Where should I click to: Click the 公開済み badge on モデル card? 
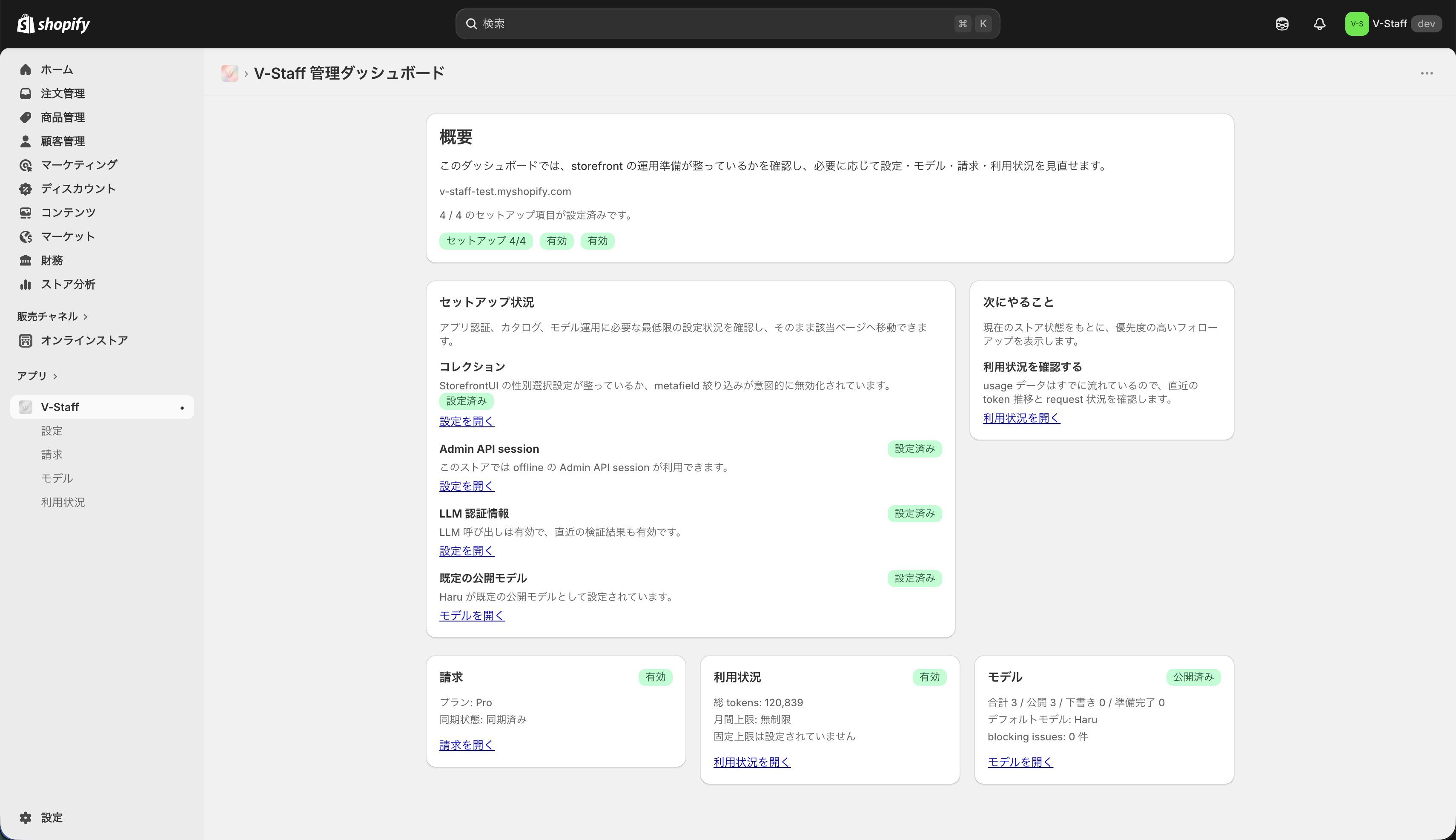[x=1193, y=677]
